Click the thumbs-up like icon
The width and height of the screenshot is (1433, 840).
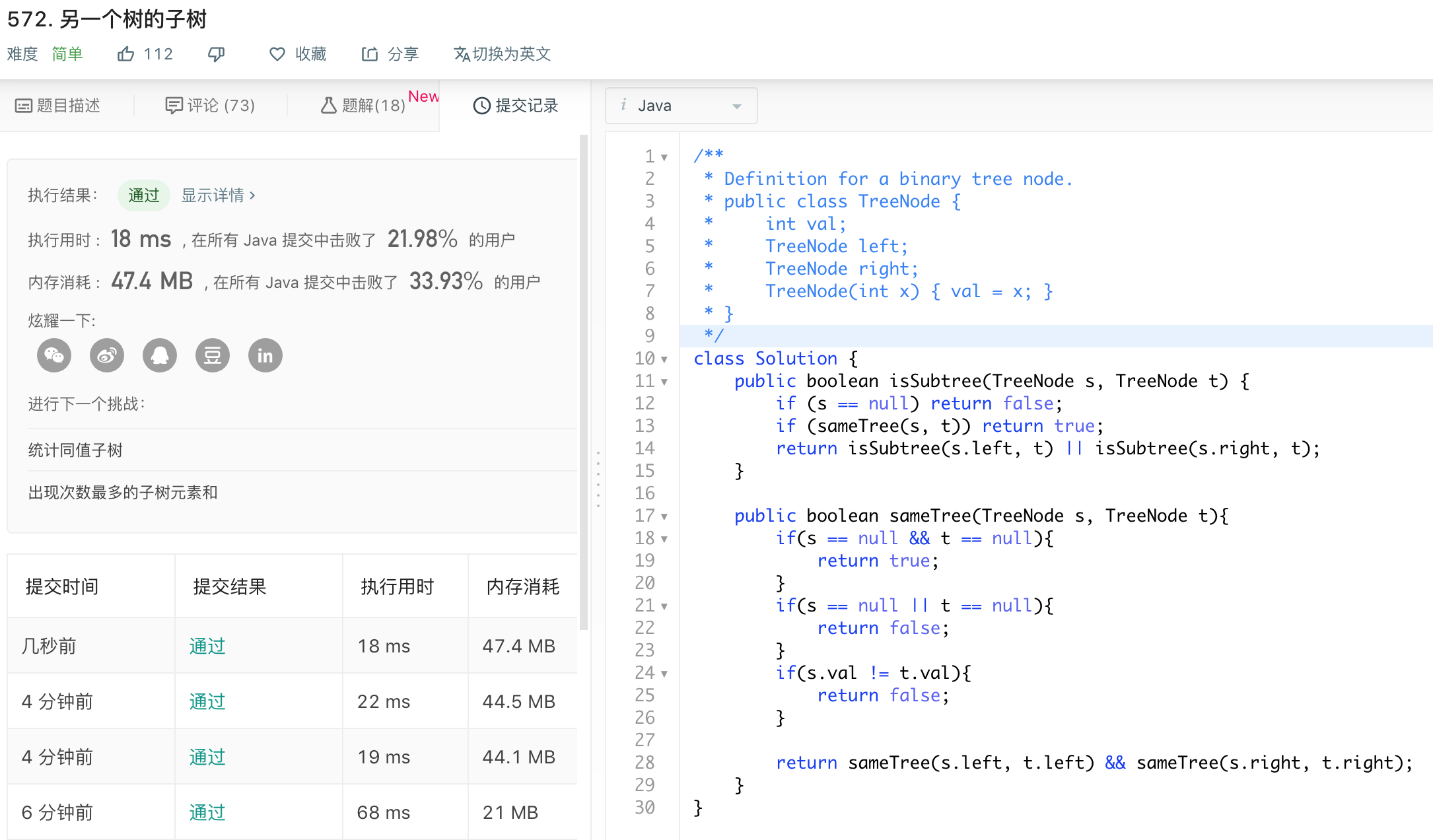tap(125, 54)
